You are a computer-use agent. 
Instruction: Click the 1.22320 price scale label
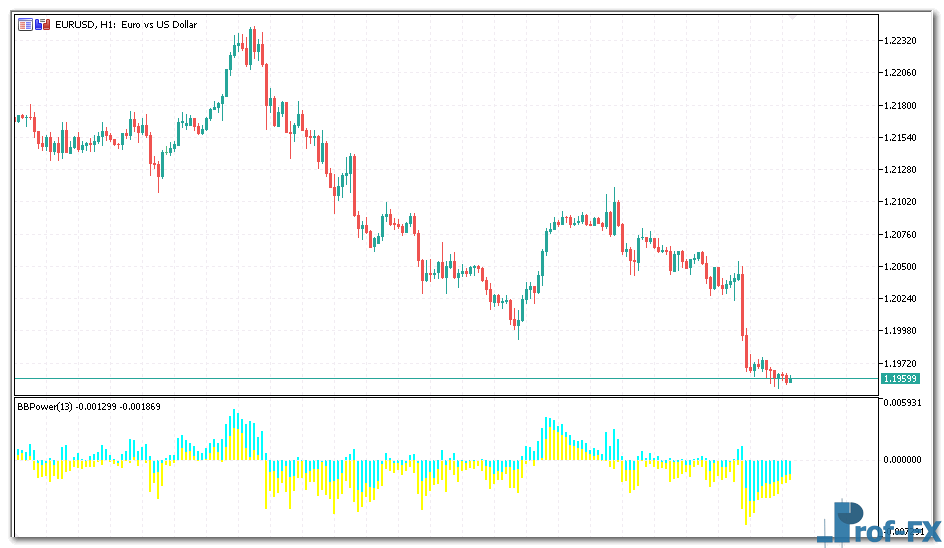tap(901, 41)
